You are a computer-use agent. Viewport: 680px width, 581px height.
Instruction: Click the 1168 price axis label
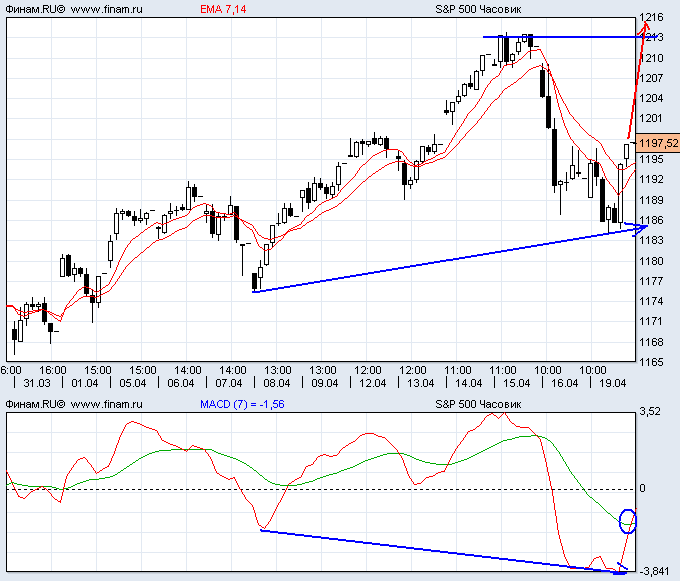[651, 342]
